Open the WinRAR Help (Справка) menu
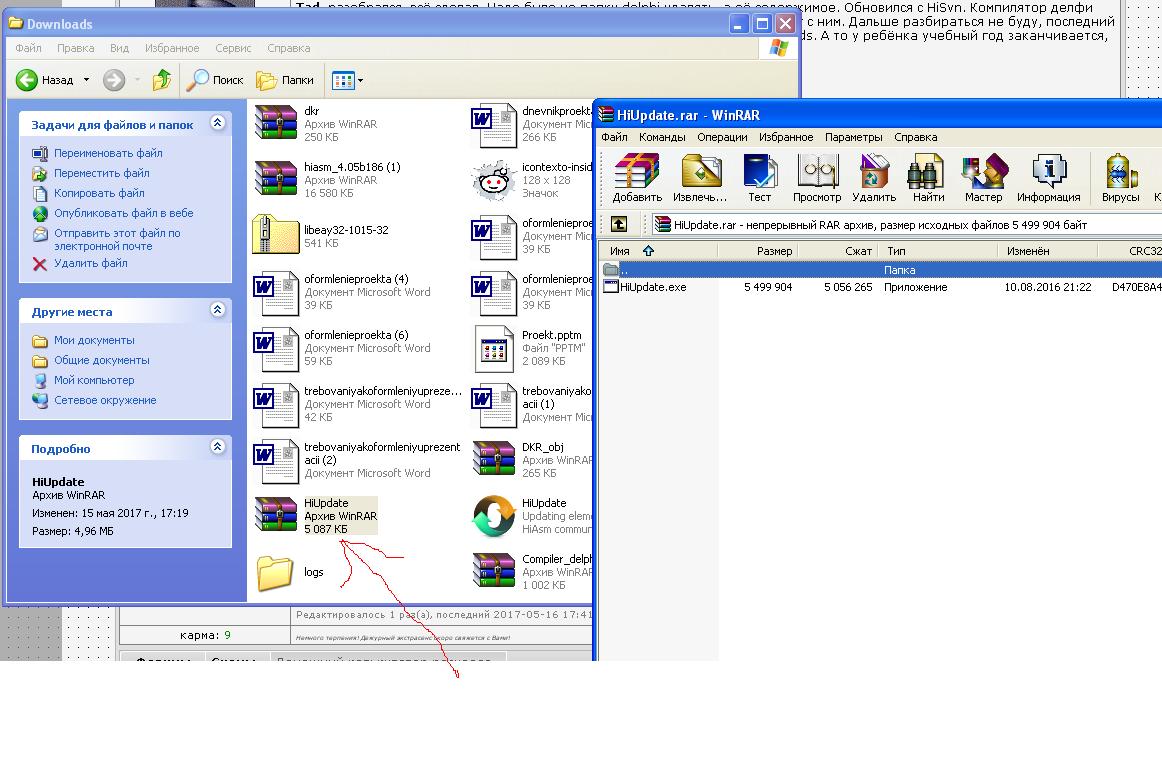Image resolution: width=1162 pixels, height=784 pixels. pos(915,137)
